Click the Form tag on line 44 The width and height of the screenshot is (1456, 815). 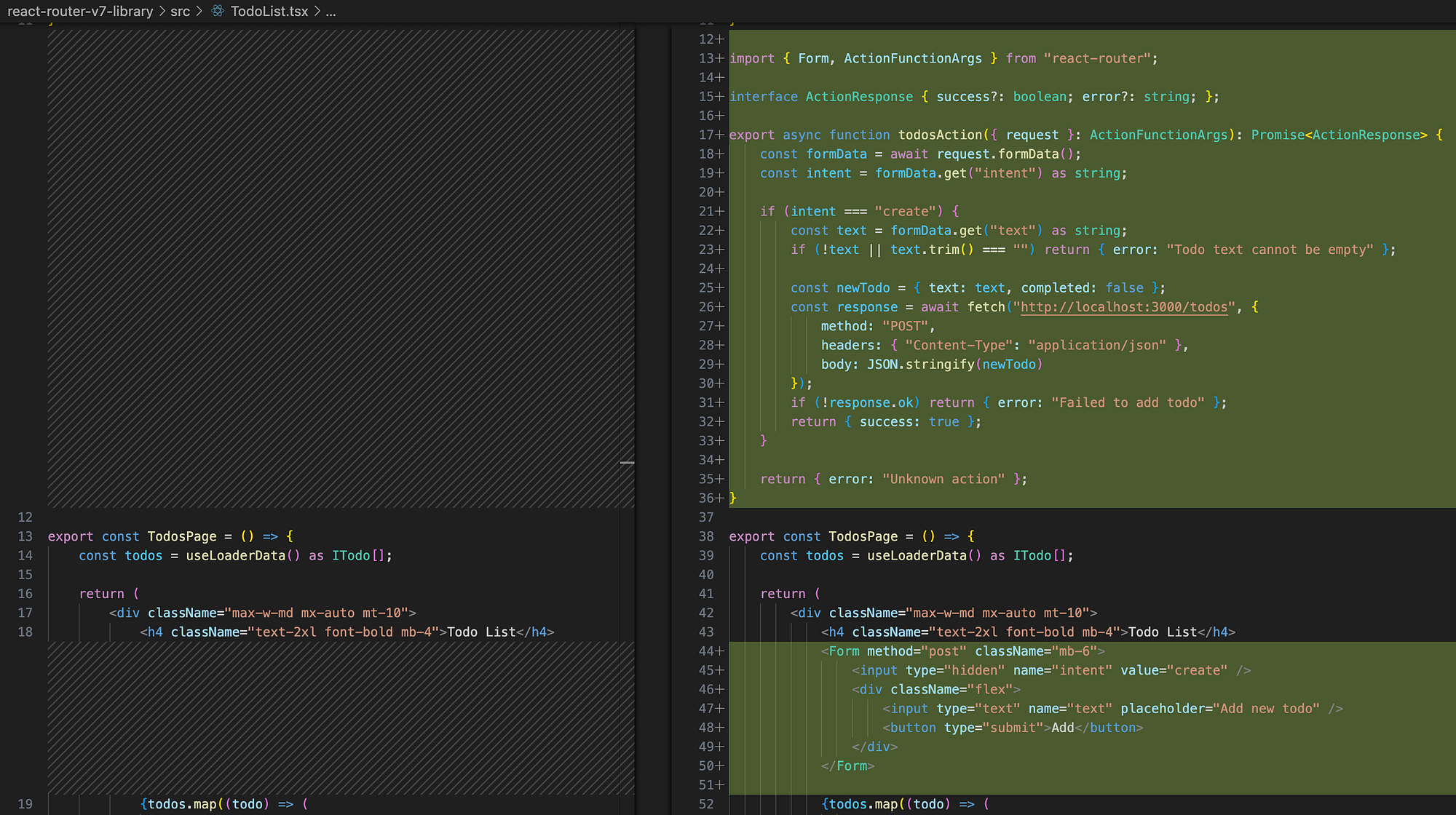844,651
